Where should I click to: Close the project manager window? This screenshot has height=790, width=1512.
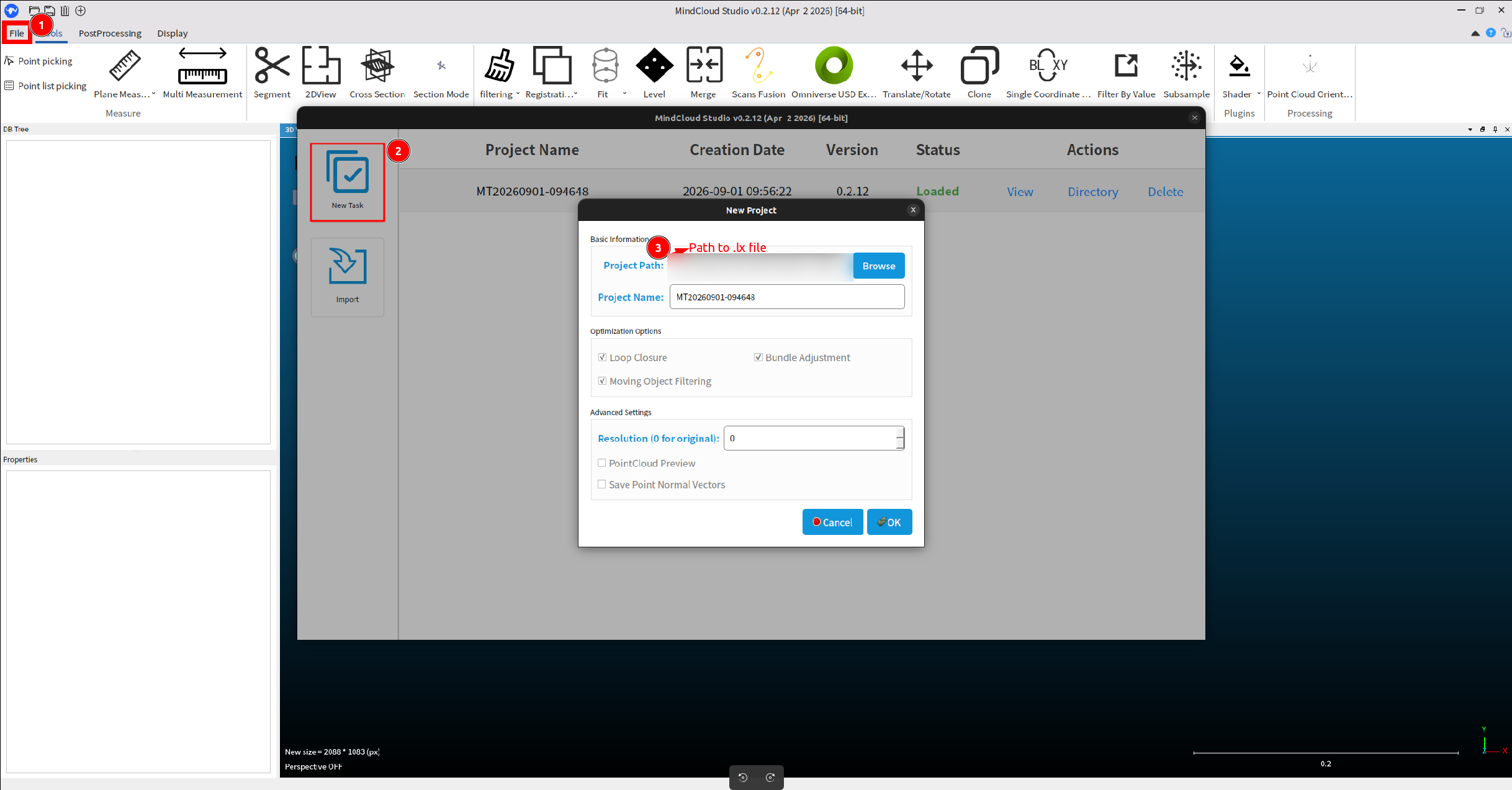coord(1194,117)
